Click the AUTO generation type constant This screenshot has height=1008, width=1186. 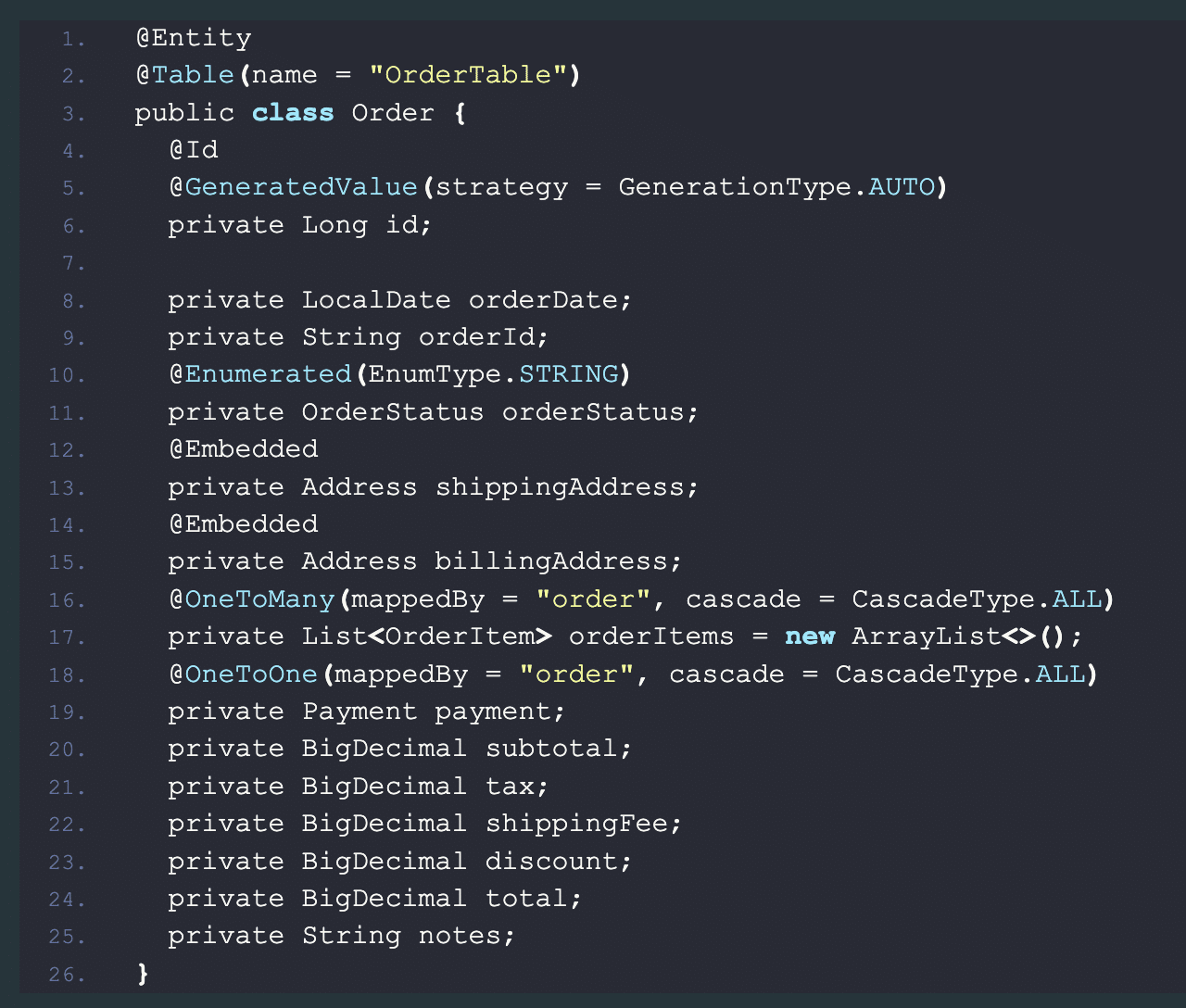(902, 187)
